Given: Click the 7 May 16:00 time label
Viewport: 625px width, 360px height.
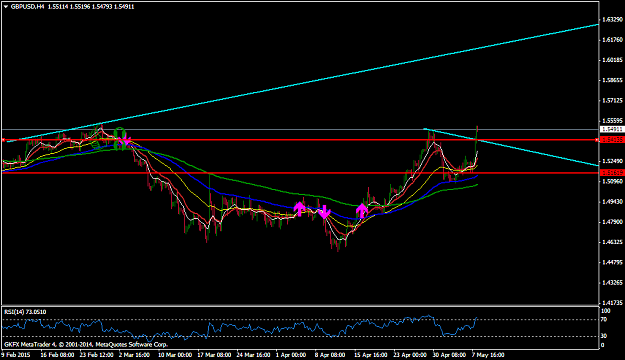Looking at the screenshot, I should click(488, 354).
